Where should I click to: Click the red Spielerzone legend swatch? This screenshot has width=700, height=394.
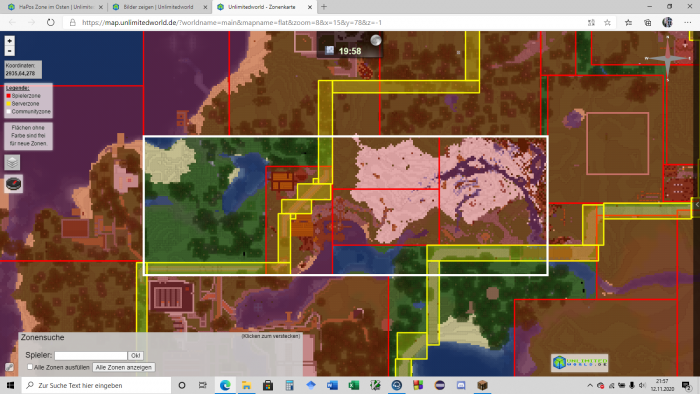pos(8,96)
